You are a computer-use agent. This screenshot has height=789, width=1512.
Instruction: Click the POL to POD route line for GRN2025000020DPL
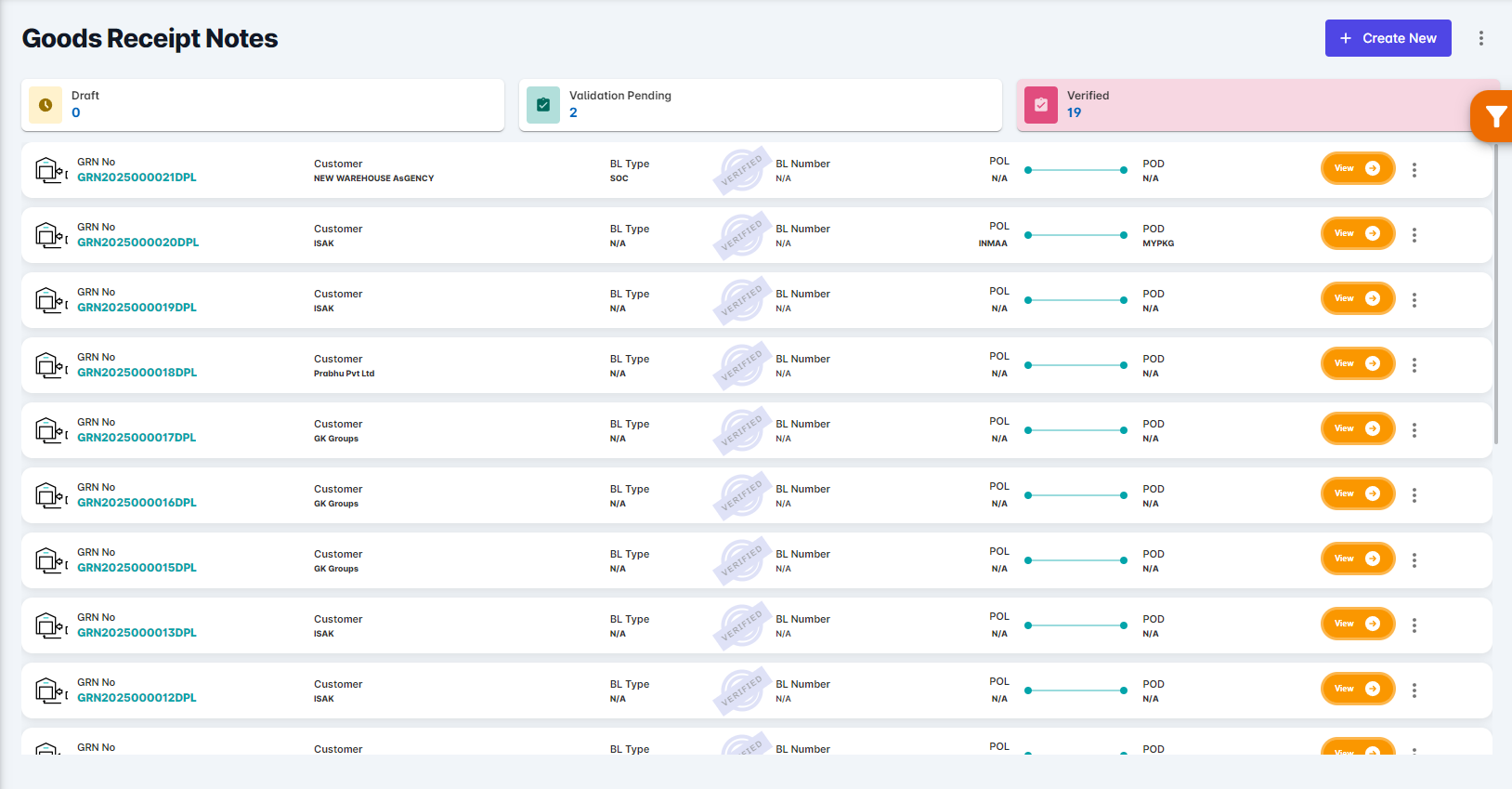(1075, 235)
